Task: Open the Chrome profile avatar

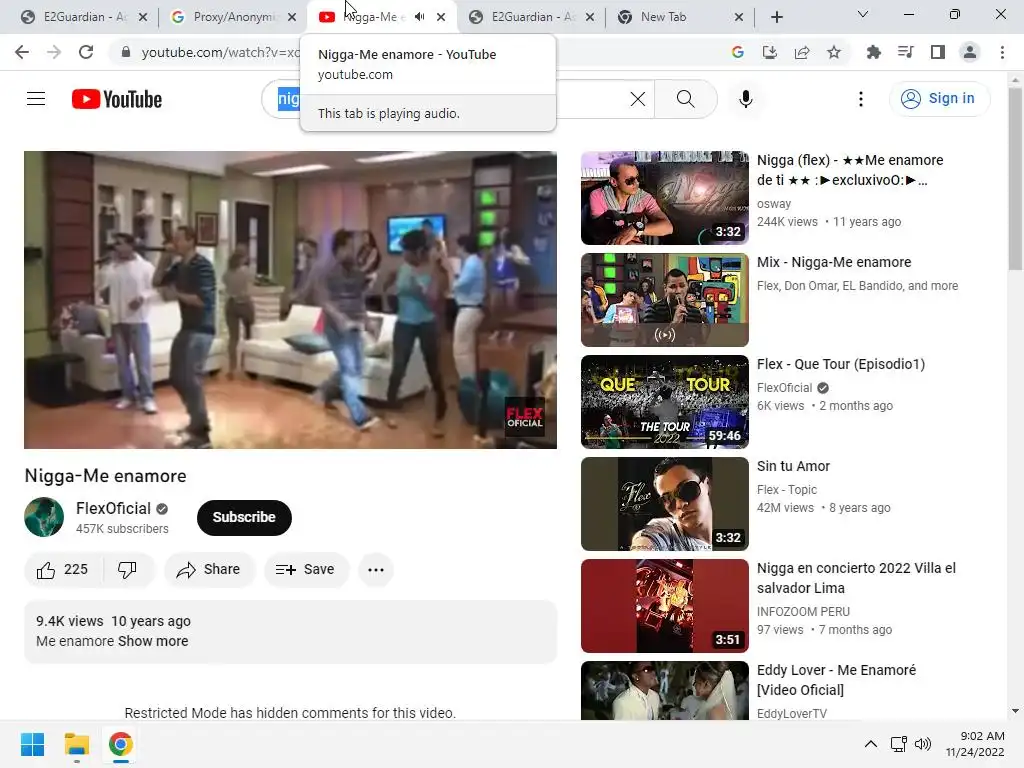Action: (970, 52)
